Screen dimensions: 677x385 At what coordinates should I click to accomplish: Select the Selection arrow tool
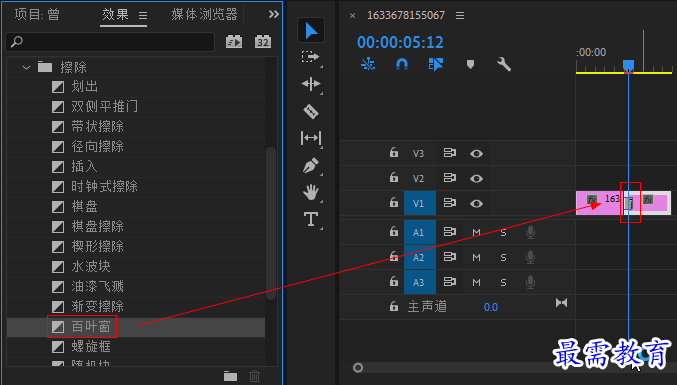click(311, 31)
